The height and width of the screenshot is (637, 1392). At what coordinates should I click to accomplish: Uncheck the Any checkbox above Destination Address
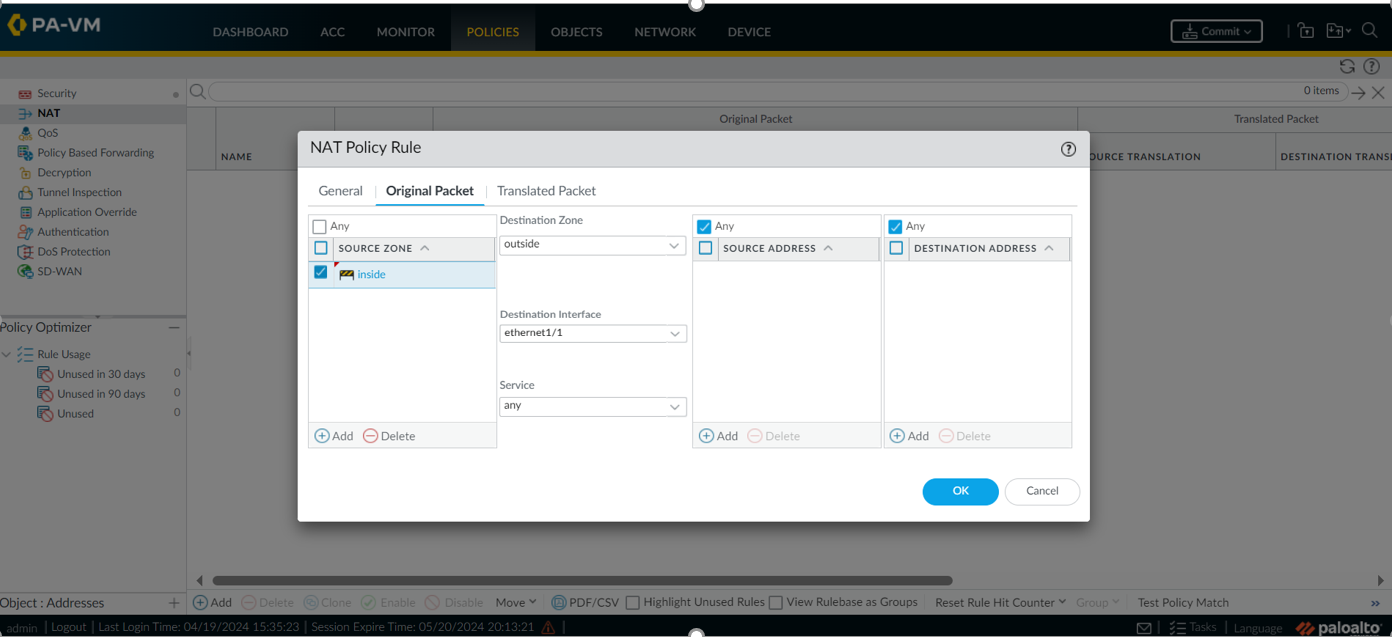tap(896, 227)
